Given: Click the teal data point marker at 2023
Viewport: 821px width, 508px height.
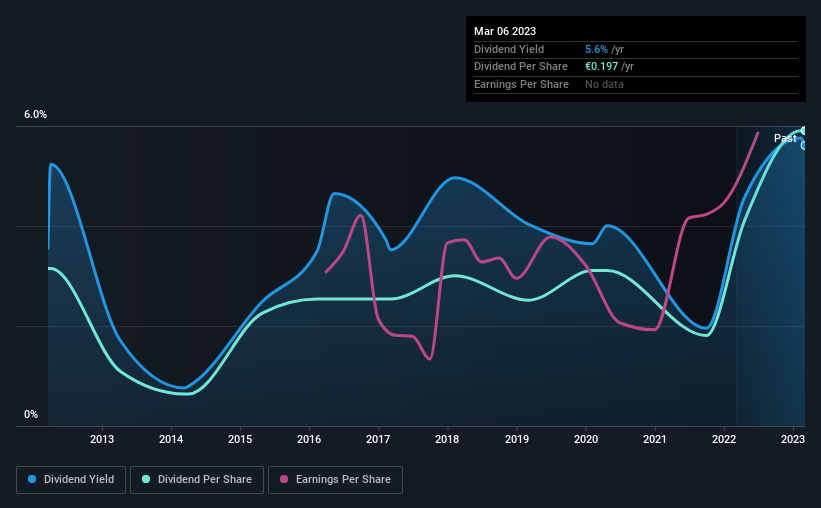Looking at the screenshot, I should click(803, 130).
